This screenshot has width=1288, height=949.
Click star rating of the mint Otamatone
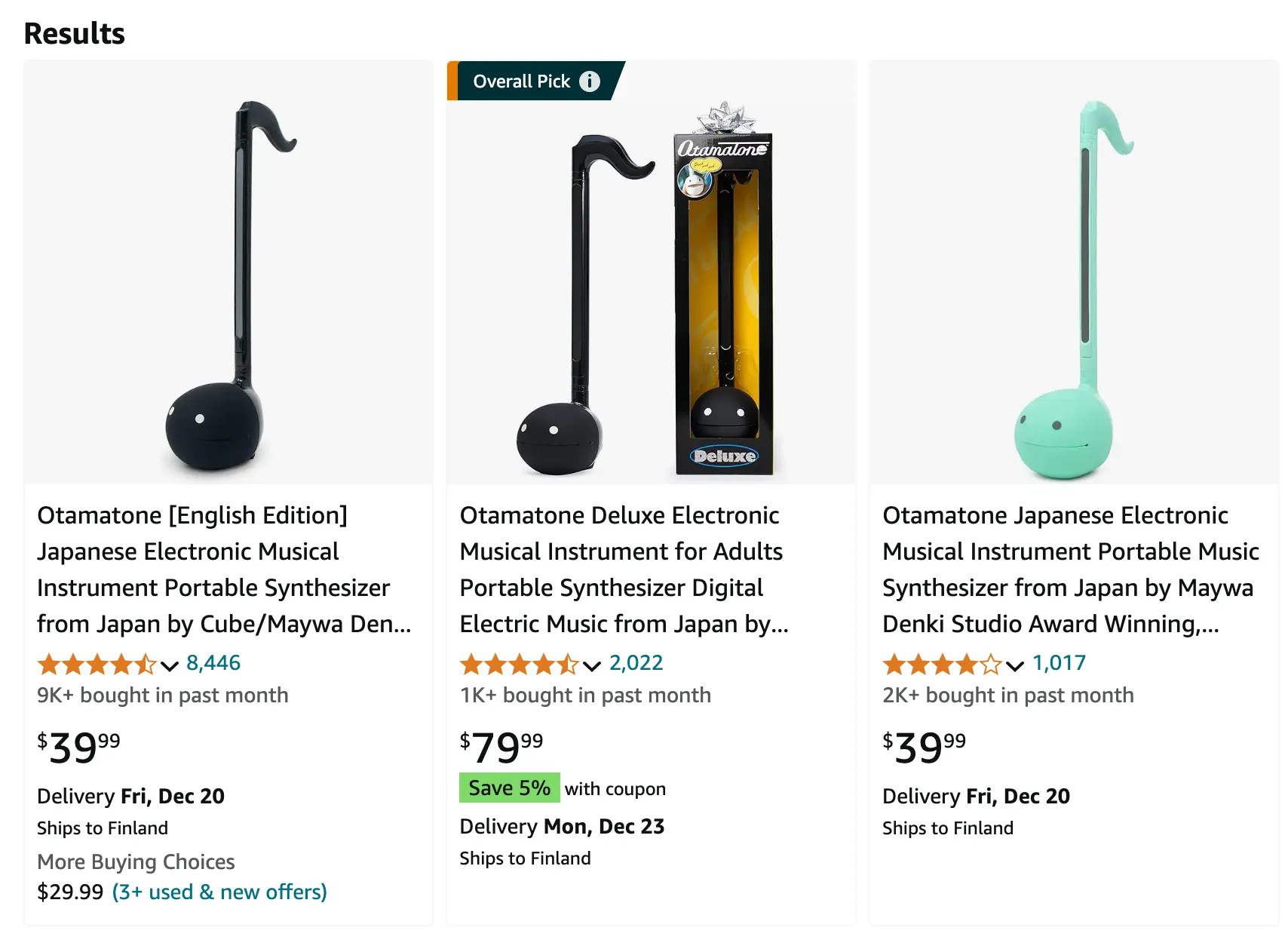[x=942, y=664]
